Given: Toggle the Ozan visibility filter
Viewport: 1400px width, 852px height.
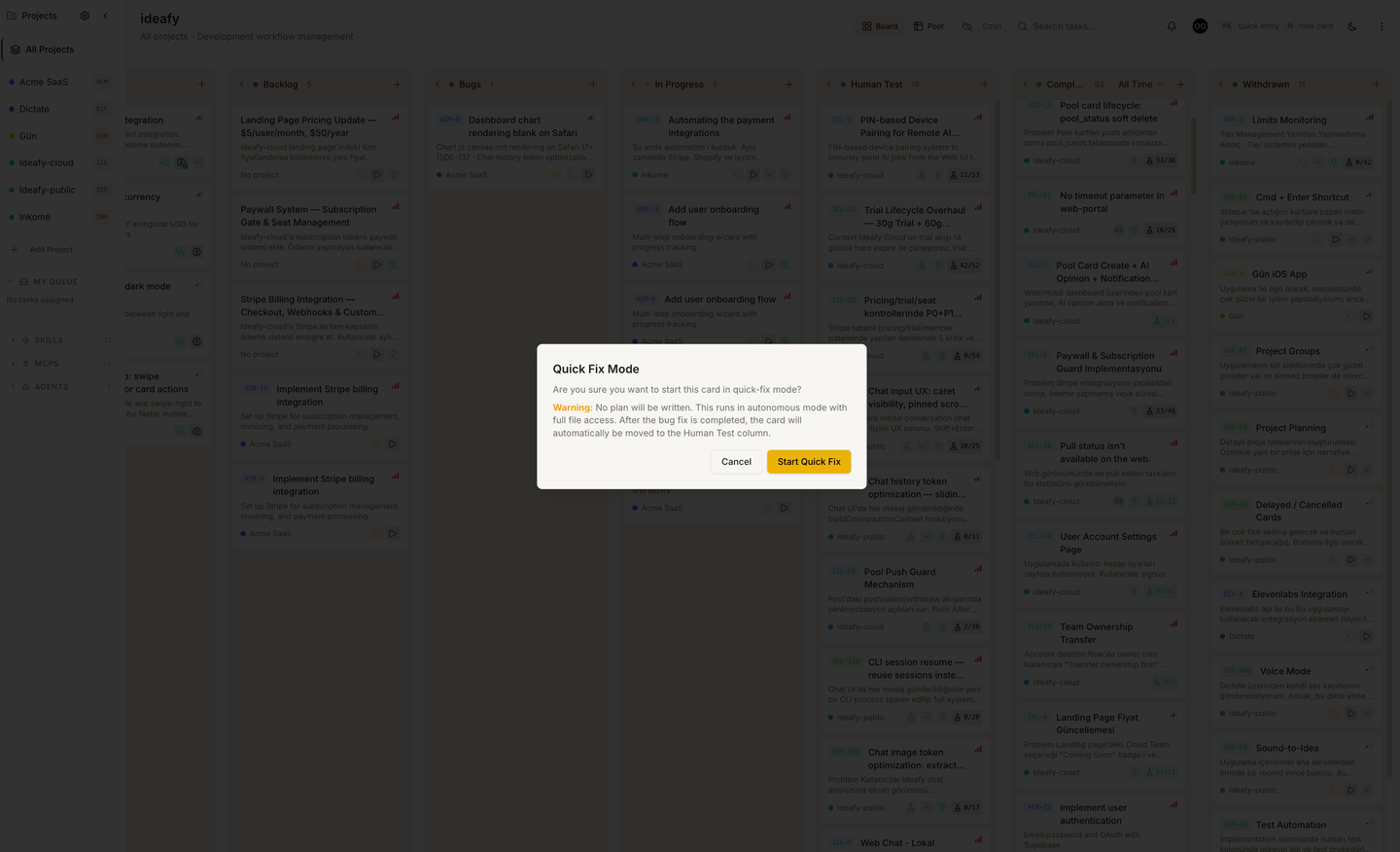Looking at the screenshot, I should [981, 26].
